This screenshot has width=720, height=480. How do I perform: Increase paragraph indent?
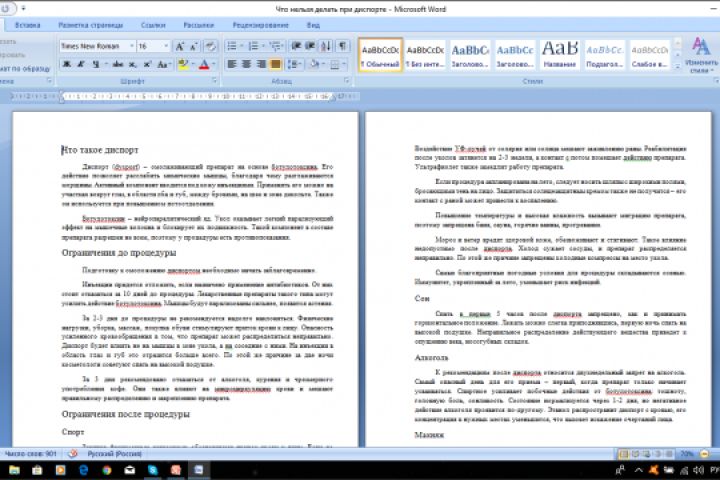310,46
